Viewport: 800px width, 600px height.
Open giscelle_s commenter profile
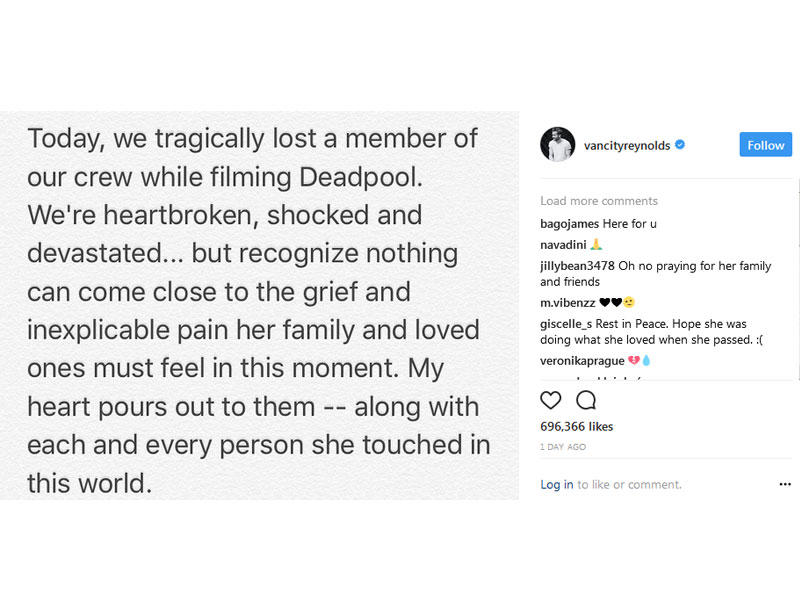[566, 322]
